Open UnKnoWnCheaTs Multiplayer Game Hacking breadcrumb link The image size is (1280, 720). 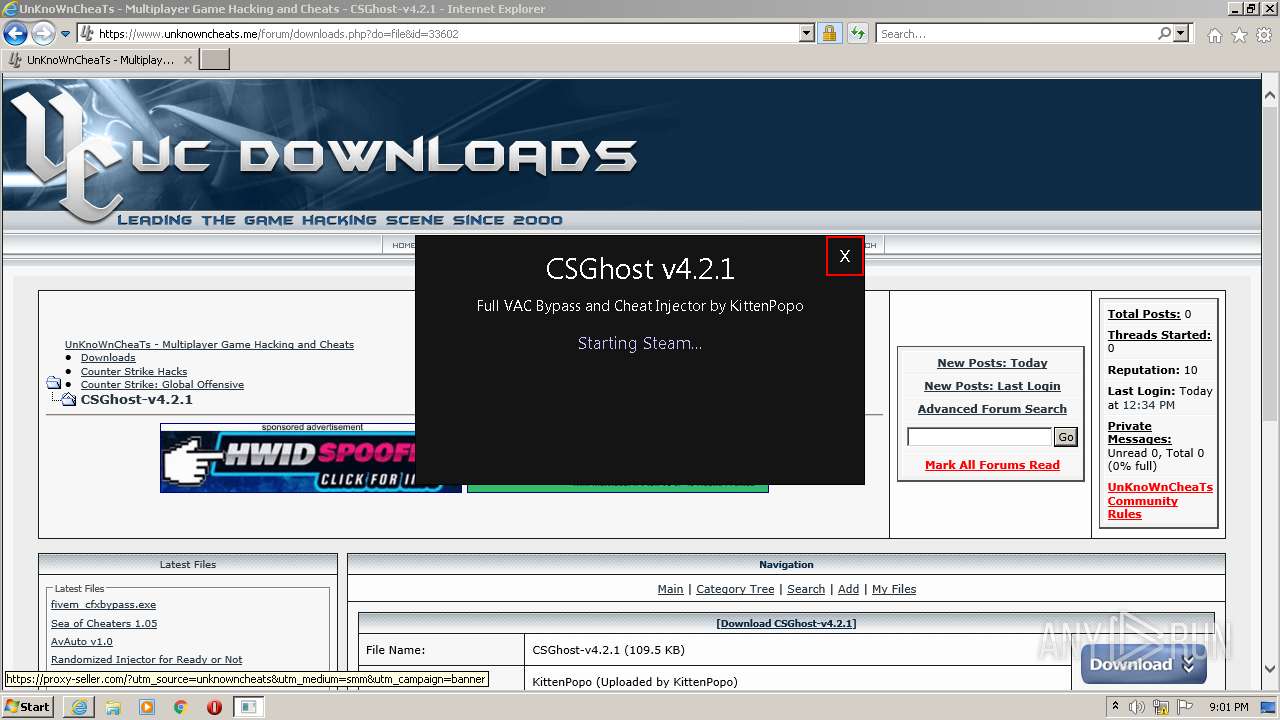point(209,344)
